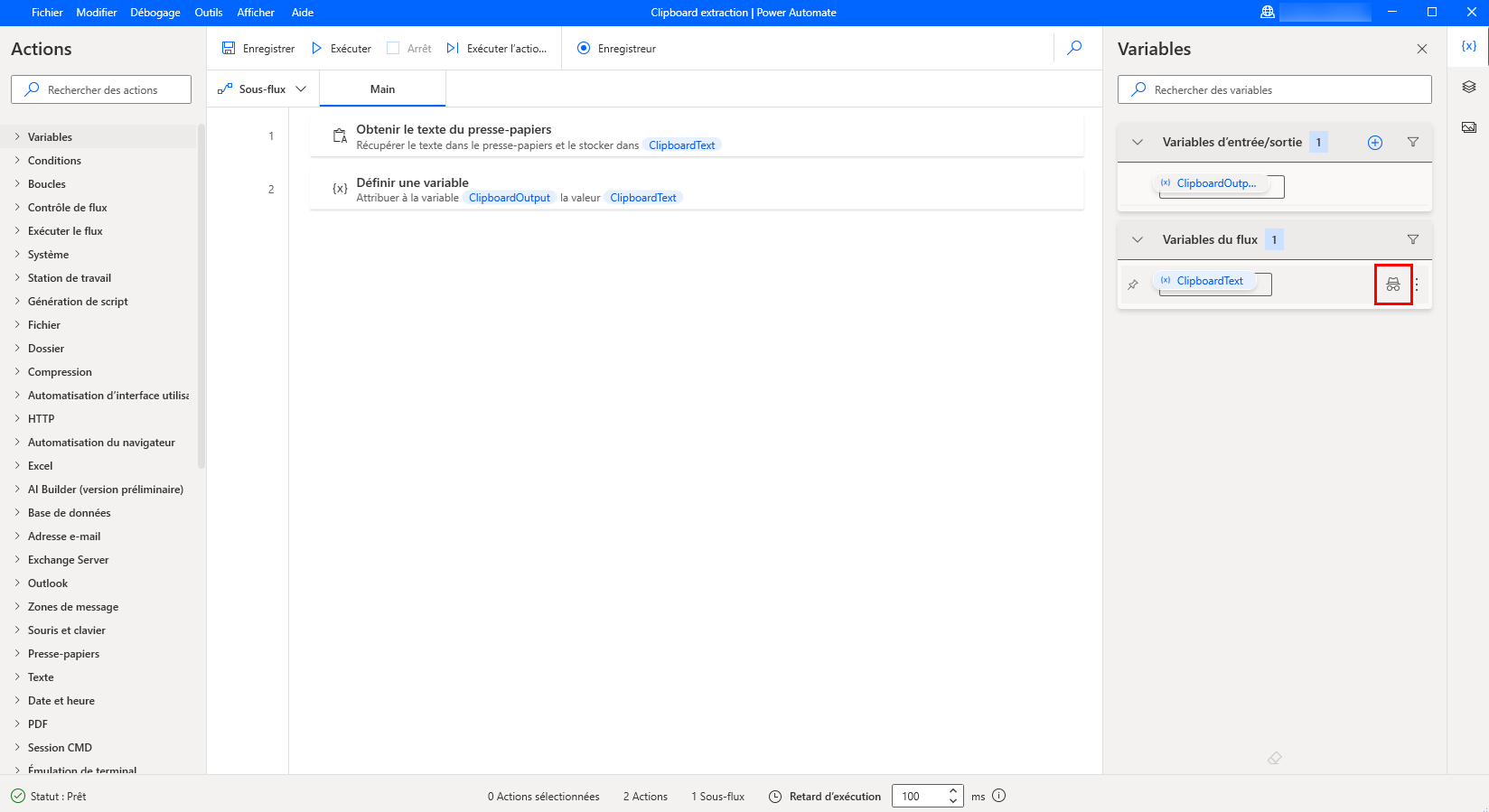
Task: Pin the ClipboardText variable
Action: (x=1133, y=285)
